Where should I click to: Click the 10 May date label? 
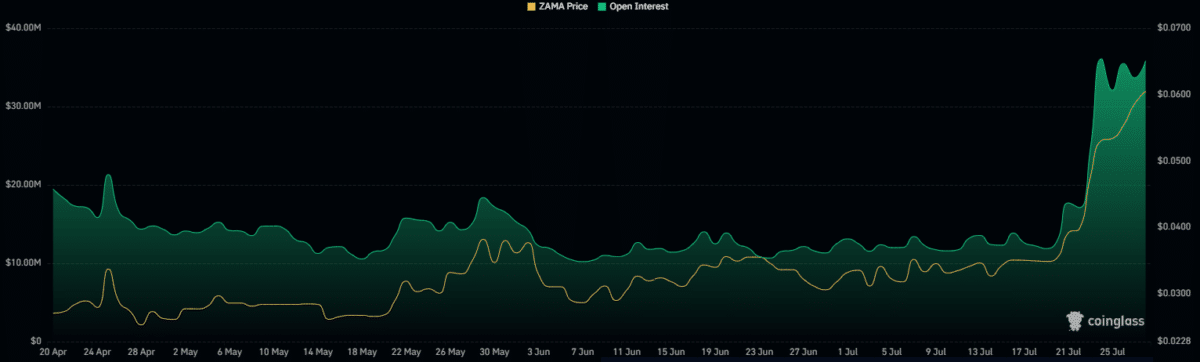pos(273,352)
